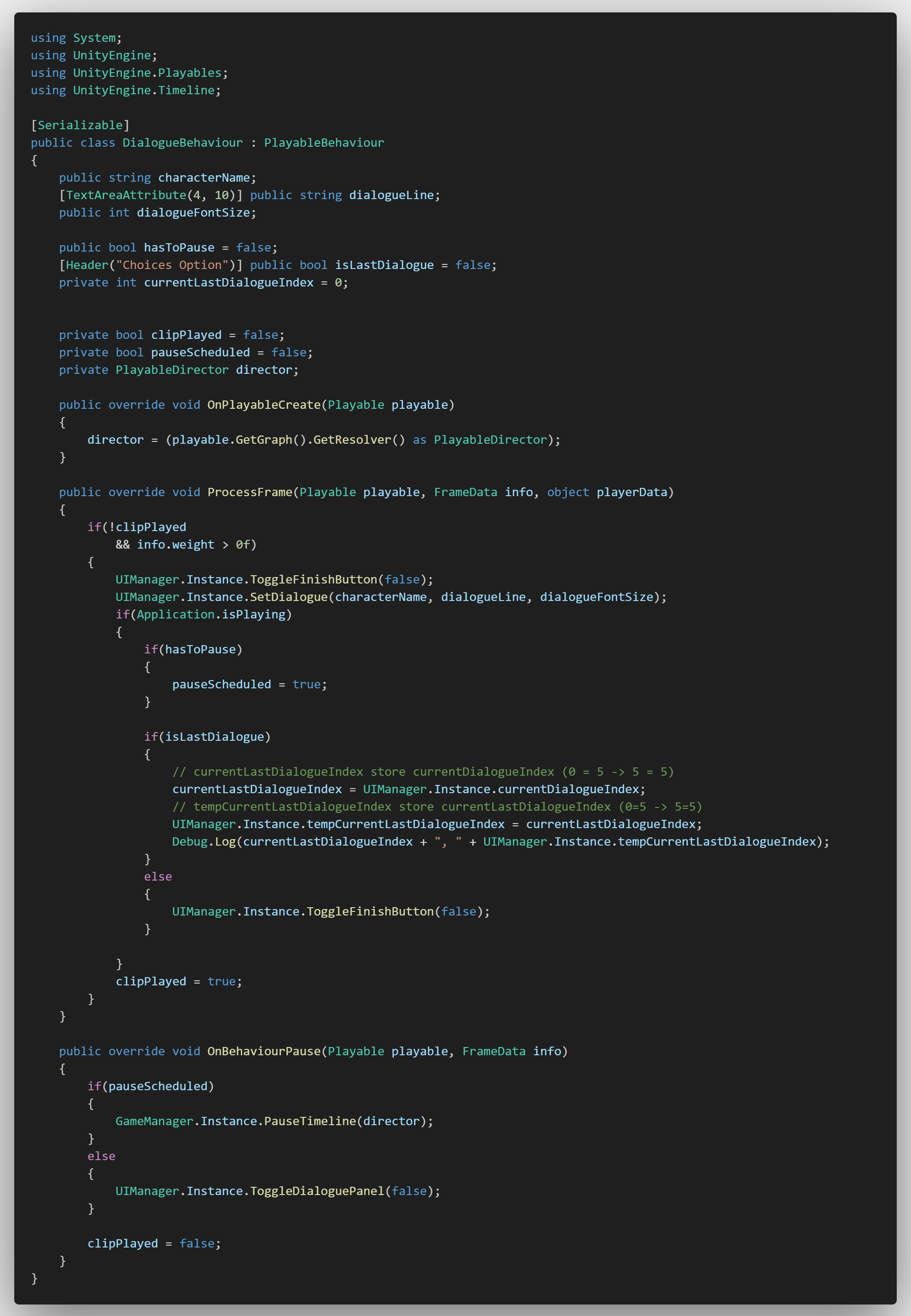Screen dimensions: 911x1316
Task: Click info.weight in the if condition
Action: pos(175,545)
